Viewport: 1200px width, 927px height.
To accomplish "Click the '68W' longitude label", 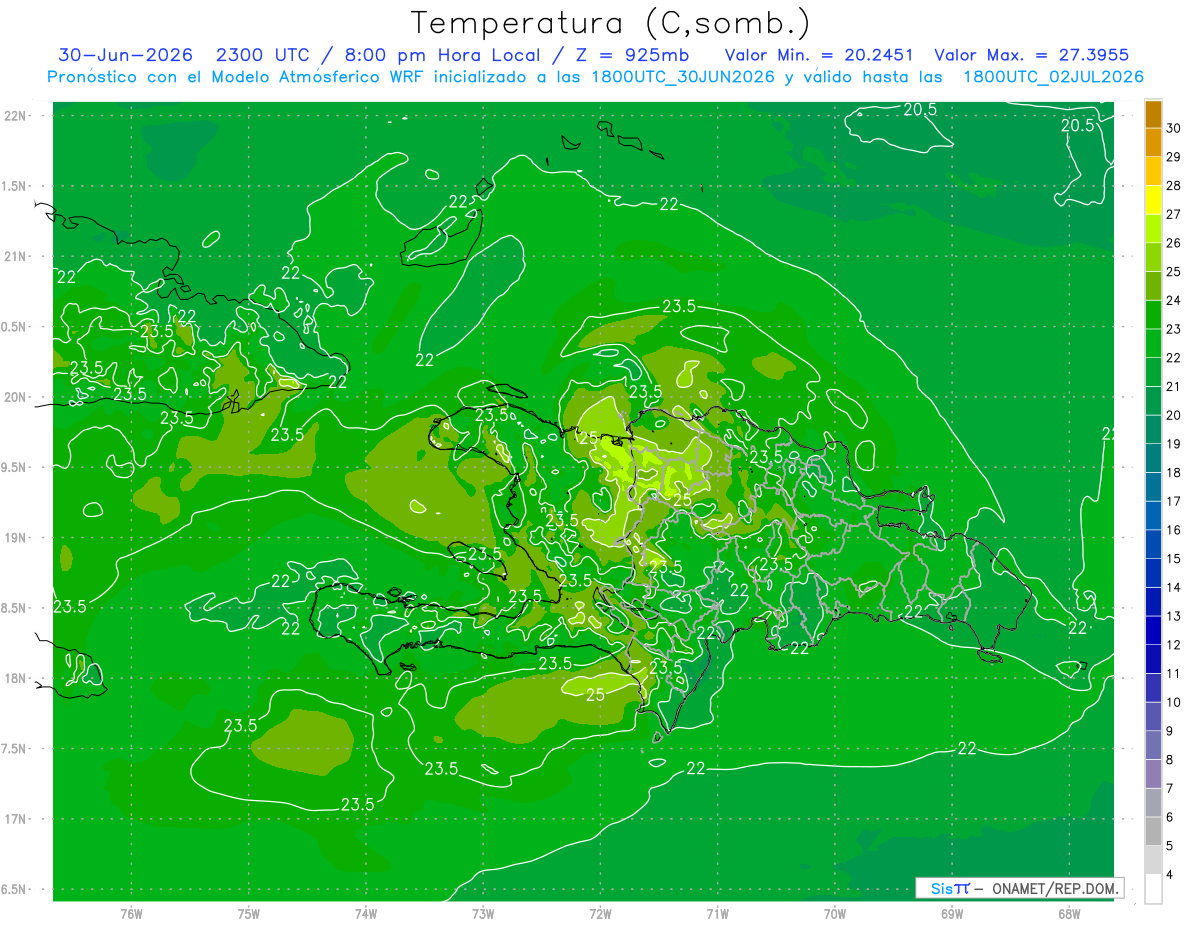I will click(x=1069, y=913).
